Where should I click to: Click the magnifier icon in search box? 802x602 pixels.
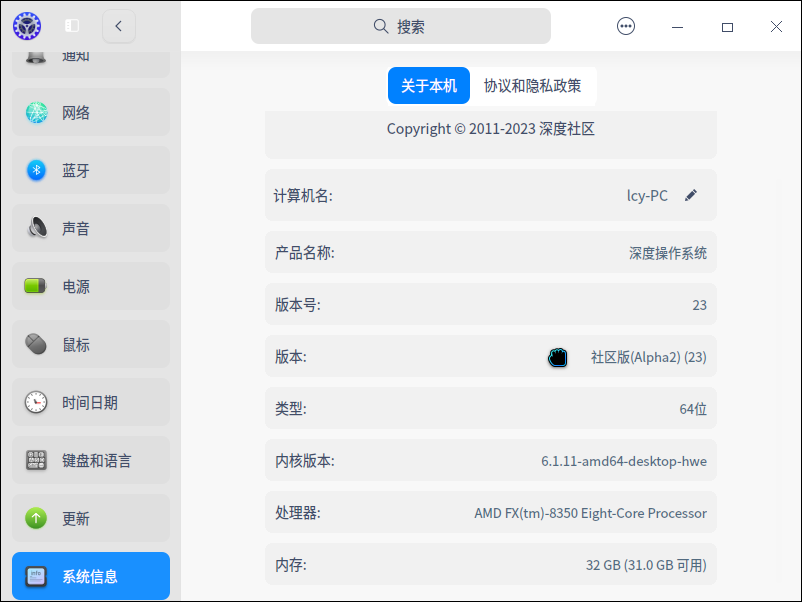381,26
